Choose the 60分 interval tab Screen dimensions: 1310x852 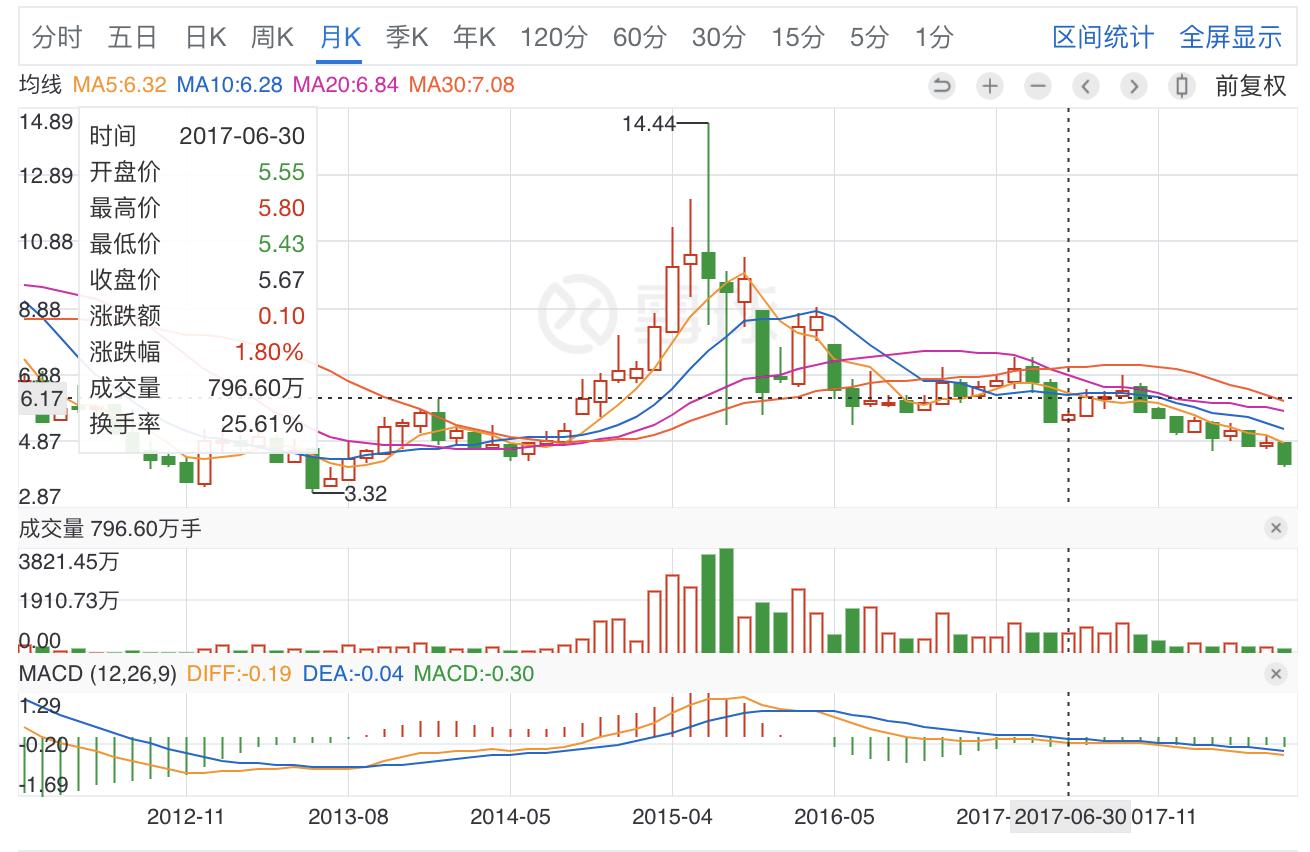pos(639,38)
